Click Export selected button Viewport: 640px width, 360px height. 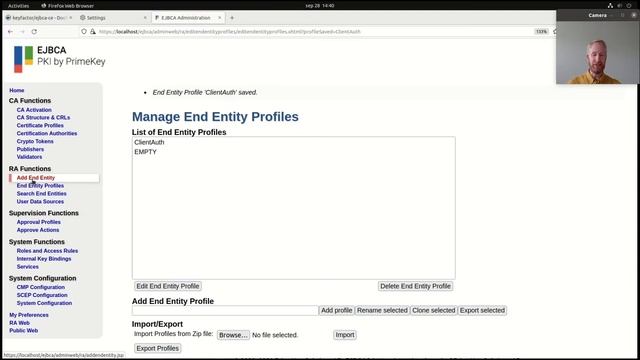tap(482, 310)
